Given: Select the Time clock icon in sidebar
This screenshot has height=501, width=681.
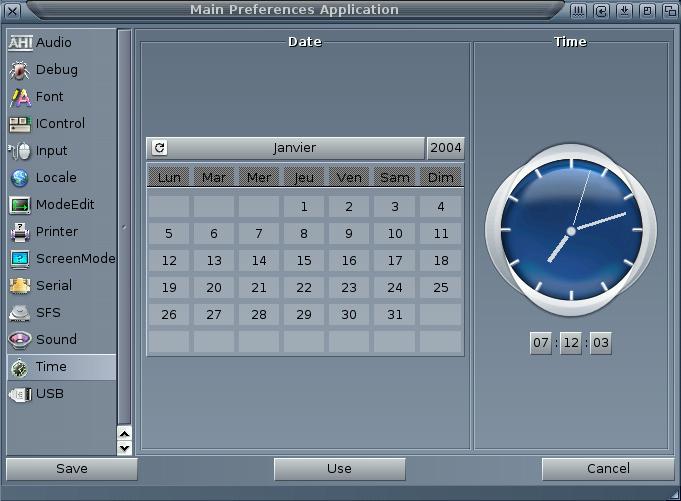Looking at the screenshot, I should click(x=20, y=368).
